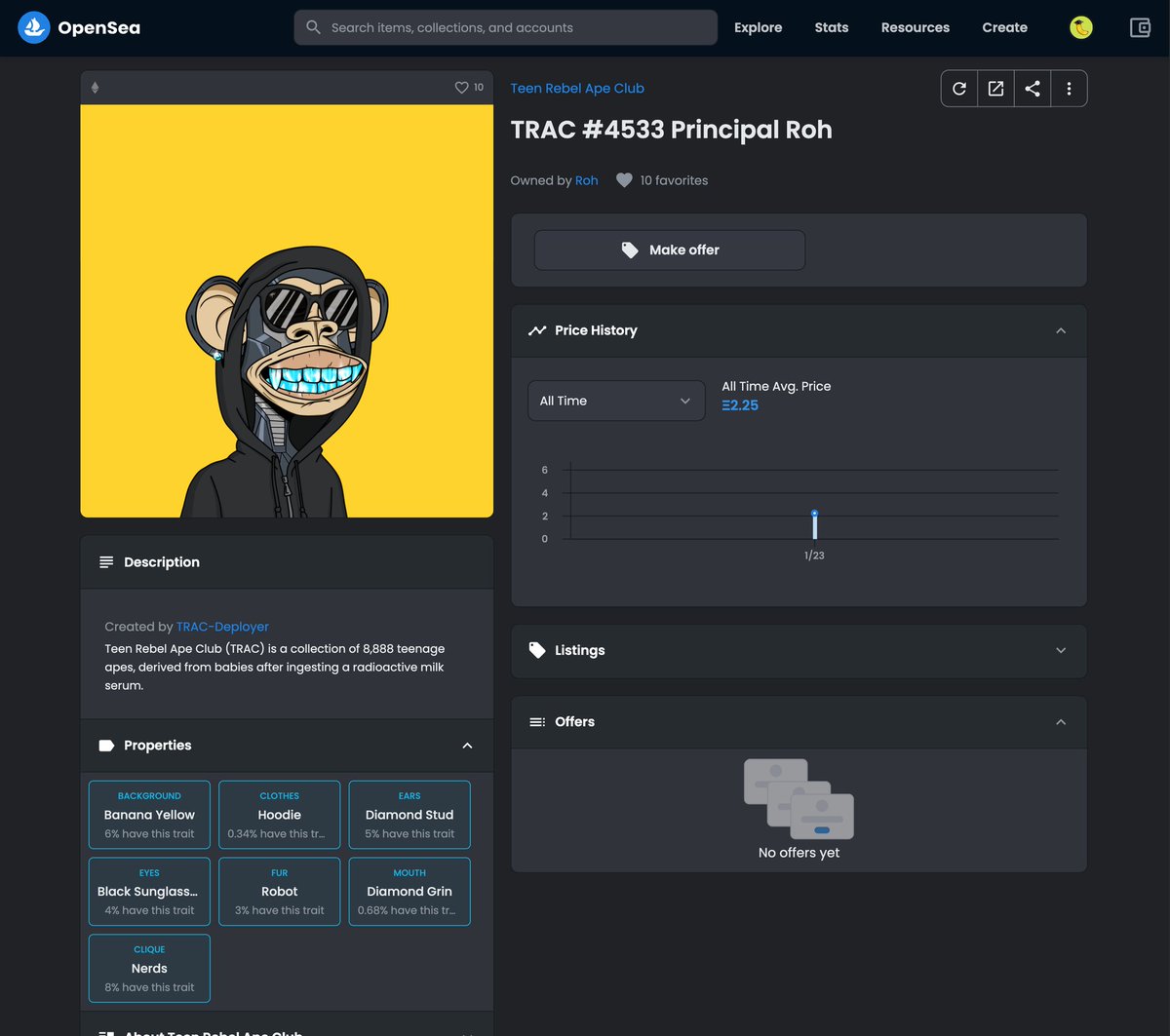This screenshot has height=1036, width=1170.
Task: Open the All Time range dropdown
Action: (x=616, y=401)
